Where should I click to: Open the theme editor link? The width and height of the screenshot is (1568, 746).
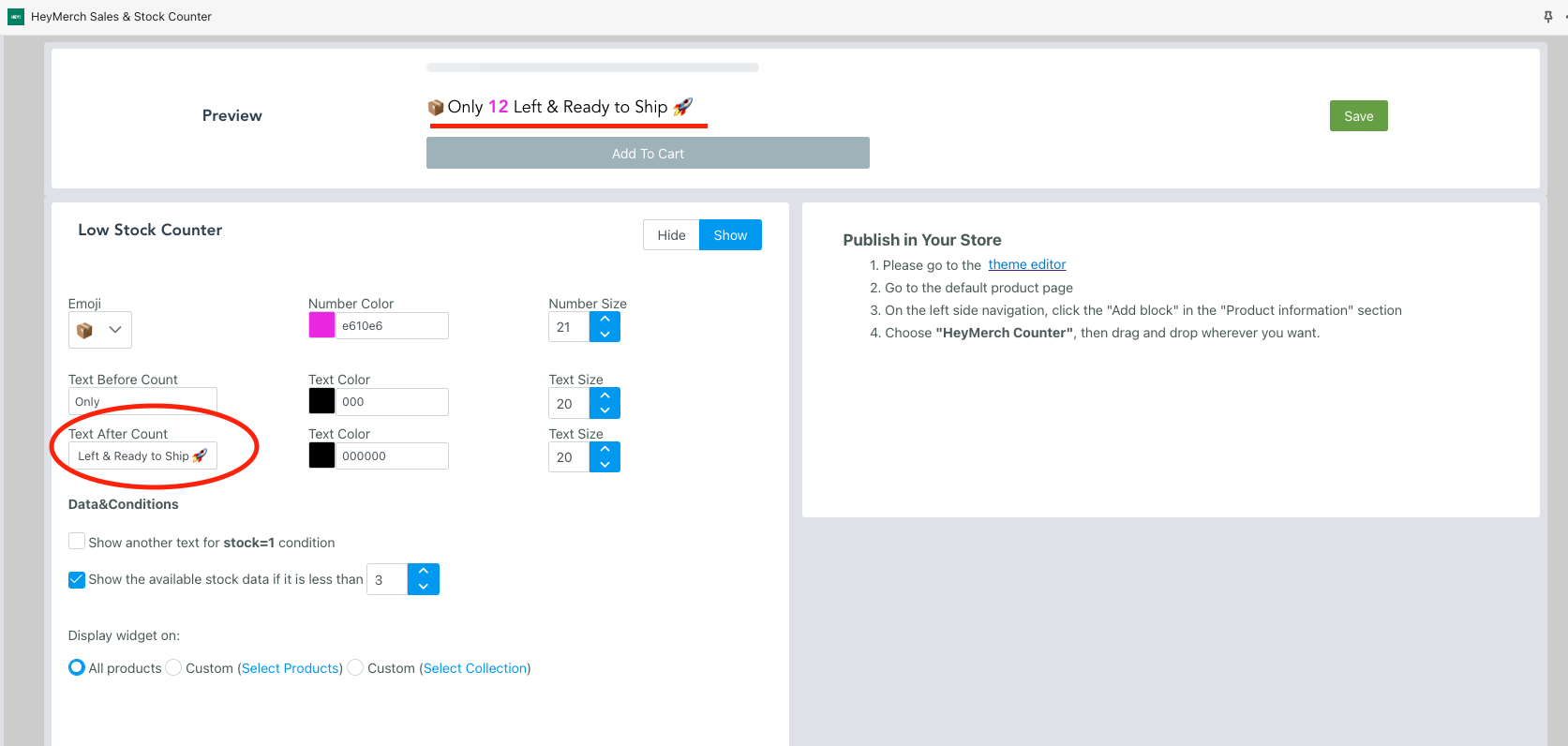click(x=1026, y=265)
